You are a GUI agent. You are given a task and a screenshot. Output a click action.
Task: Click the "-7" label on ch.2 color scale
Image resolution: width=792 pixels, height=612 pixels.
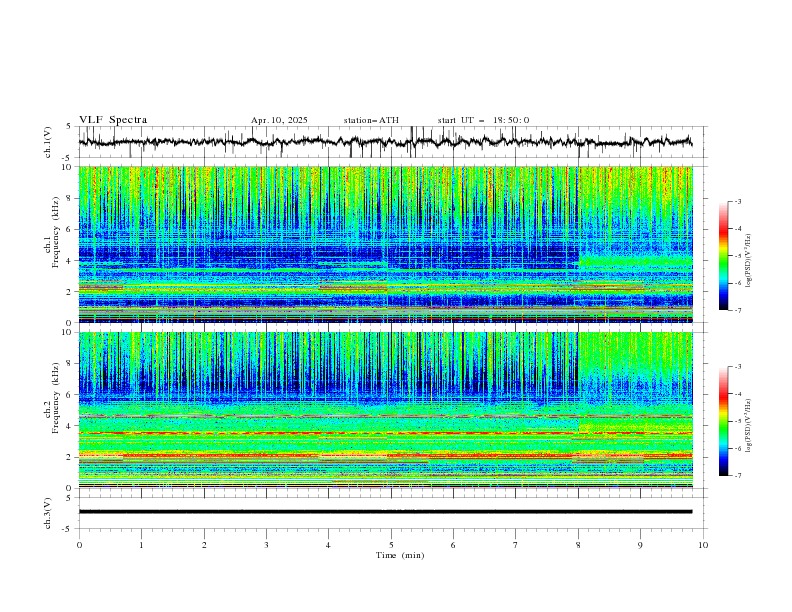[737, 476]
